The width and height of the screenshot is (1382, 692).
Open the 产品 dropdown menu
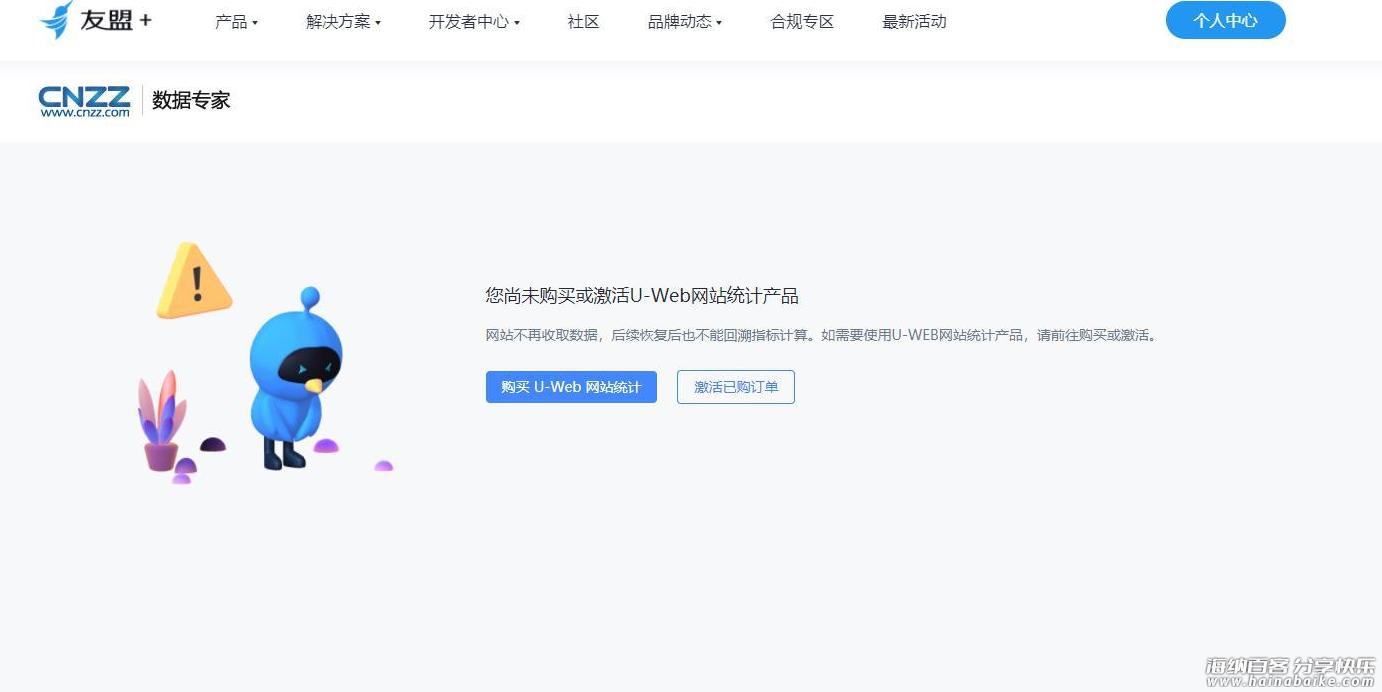tap(236, 22)
